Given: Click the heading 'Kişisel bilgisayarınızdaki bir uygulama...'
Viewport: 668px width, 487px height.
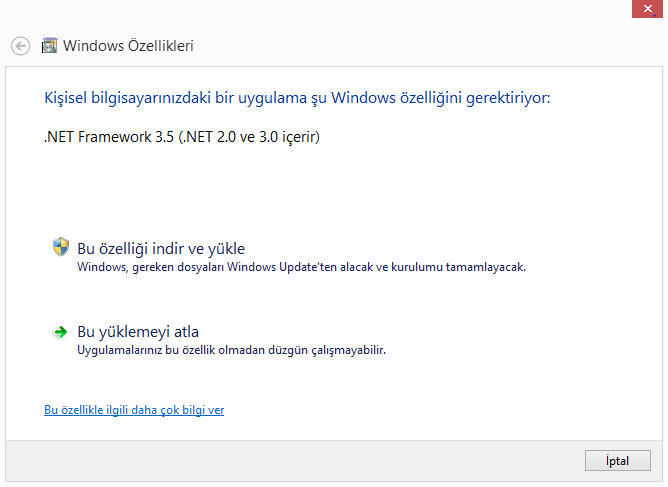Looking at the screenshot, I should (297, 98).
